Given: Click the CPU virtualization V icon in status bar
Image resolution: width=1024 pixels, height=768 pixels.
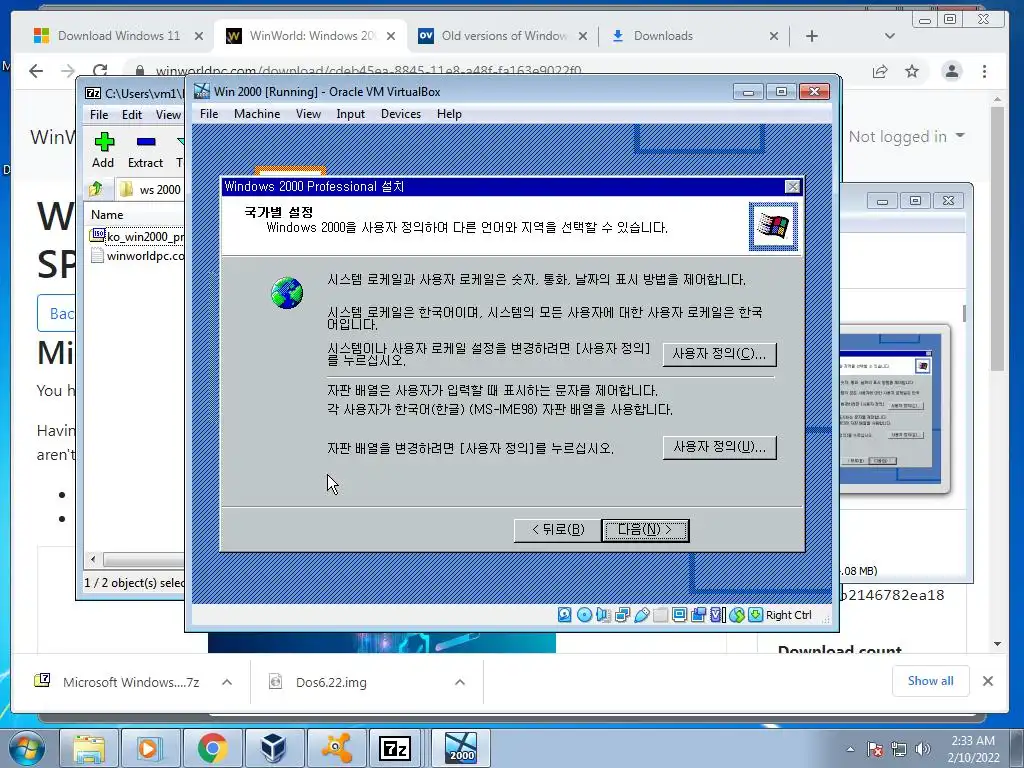Looking at the screenshot, I should tap(717, 615).
